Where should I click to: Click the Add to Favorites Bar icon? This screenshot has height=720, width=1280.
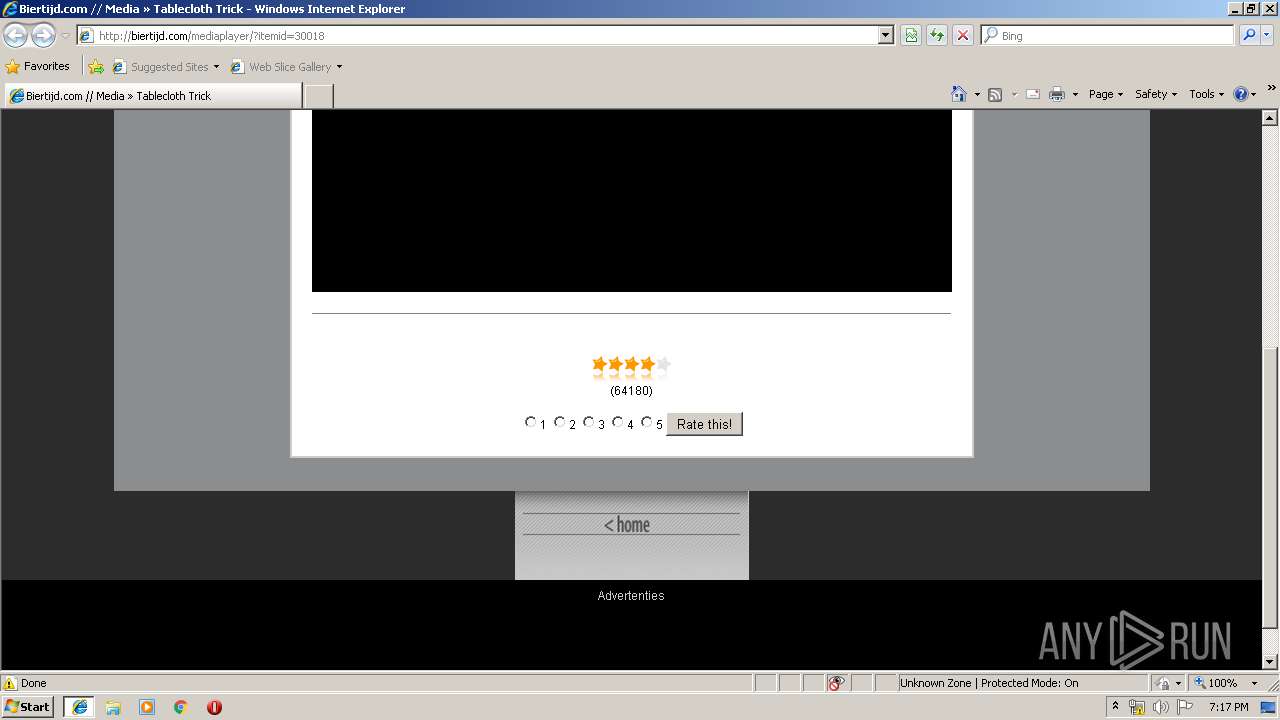pyautogui.click(x=96, y=67)
